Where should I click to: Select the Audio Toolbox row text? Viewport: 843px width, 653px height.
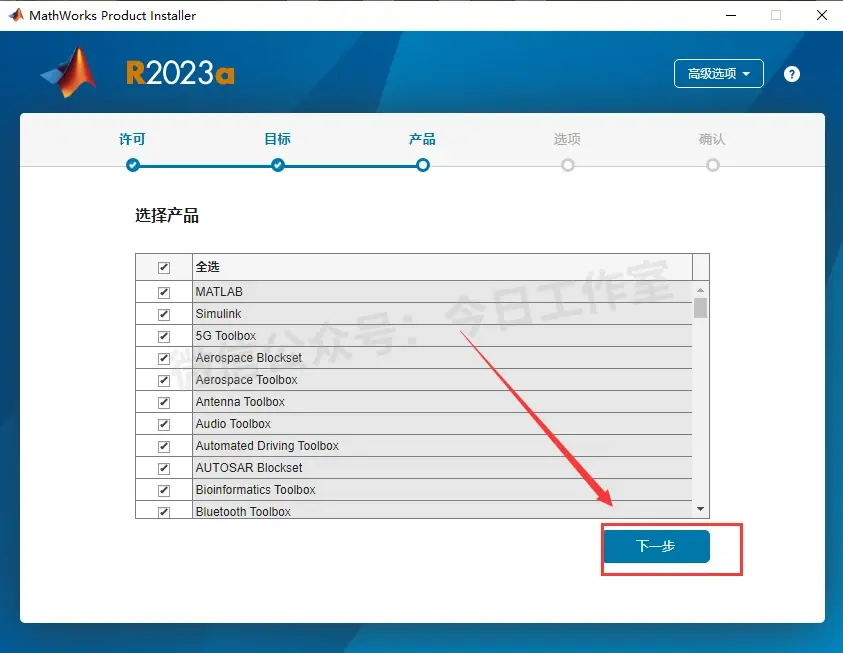click(233, 424)
